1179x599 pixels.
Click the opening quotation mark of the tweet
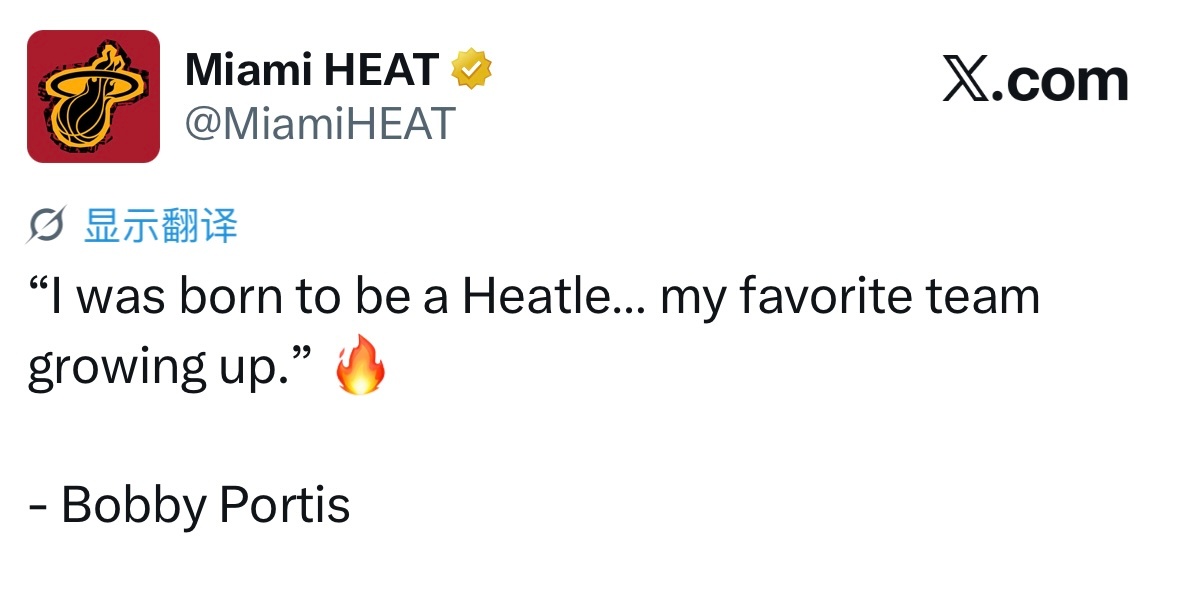coord(38,284)
